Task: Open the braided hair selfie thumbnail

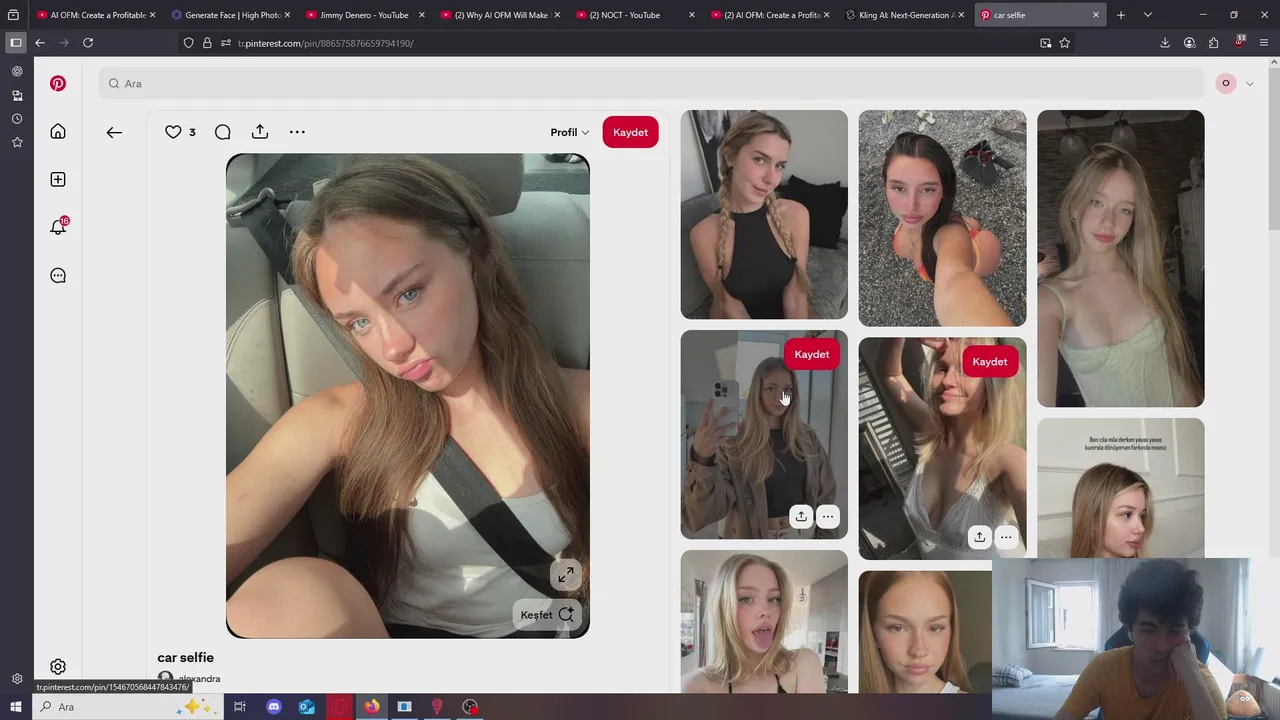Action: pos(764,214)
